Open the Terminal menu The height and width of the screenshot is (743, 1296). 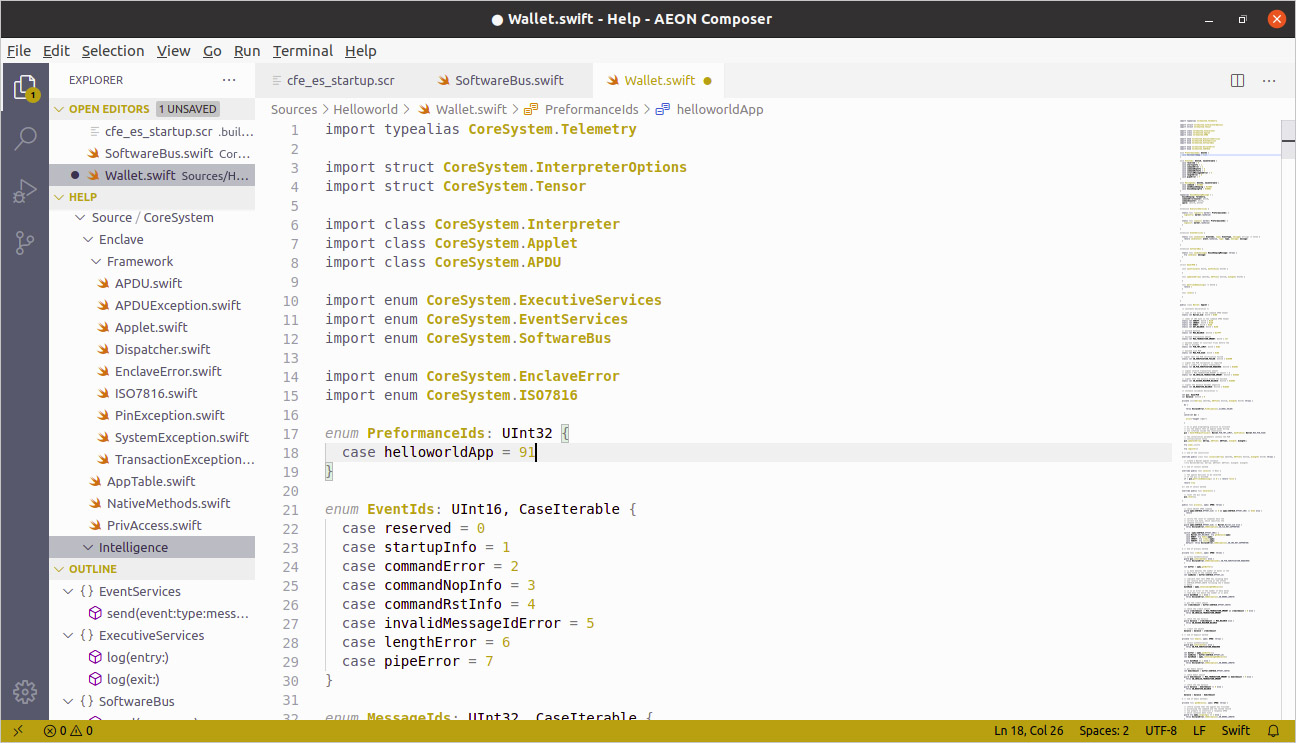coord(302,51)
